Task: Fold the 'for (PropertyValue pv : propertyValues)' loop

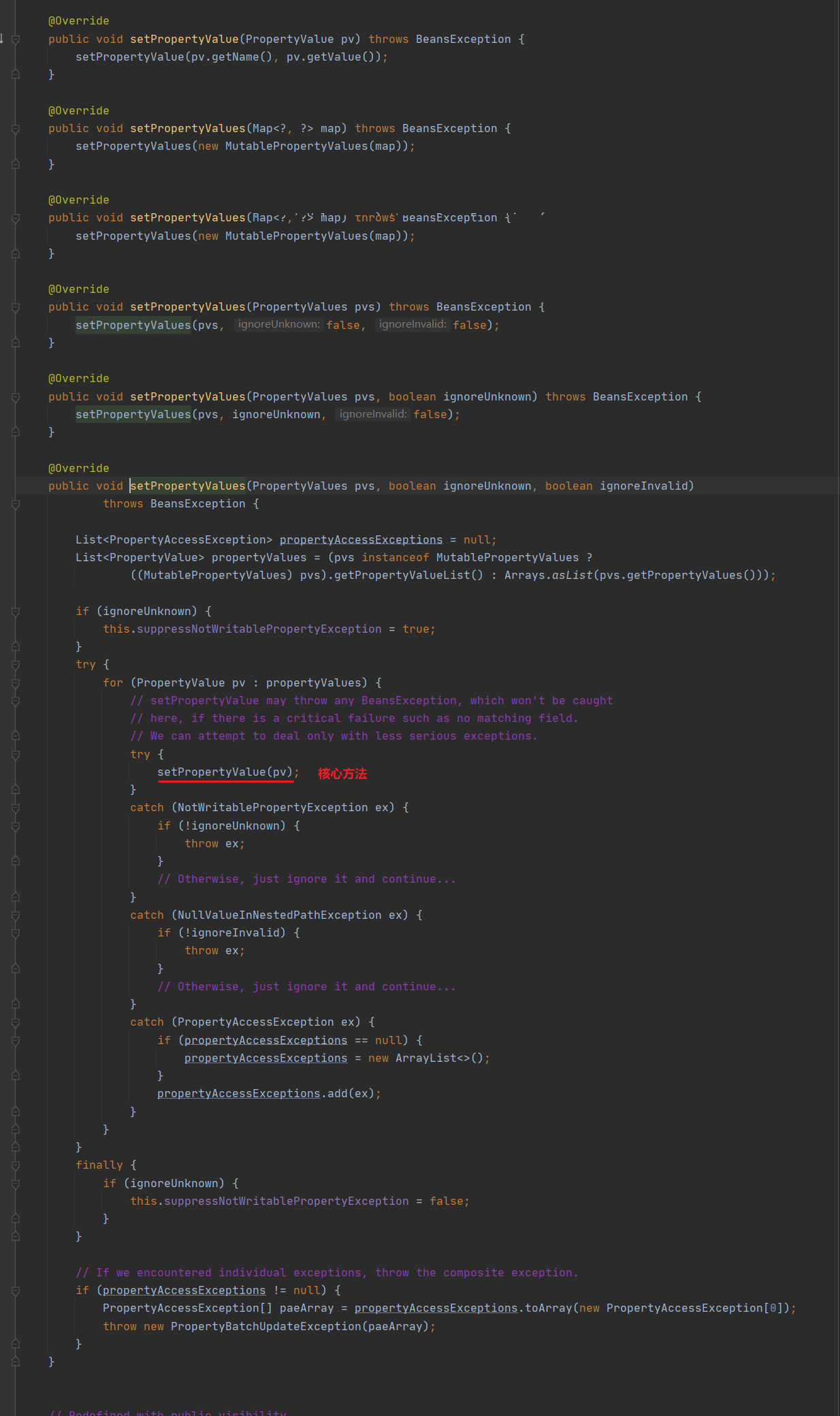Action: (16, 683)
